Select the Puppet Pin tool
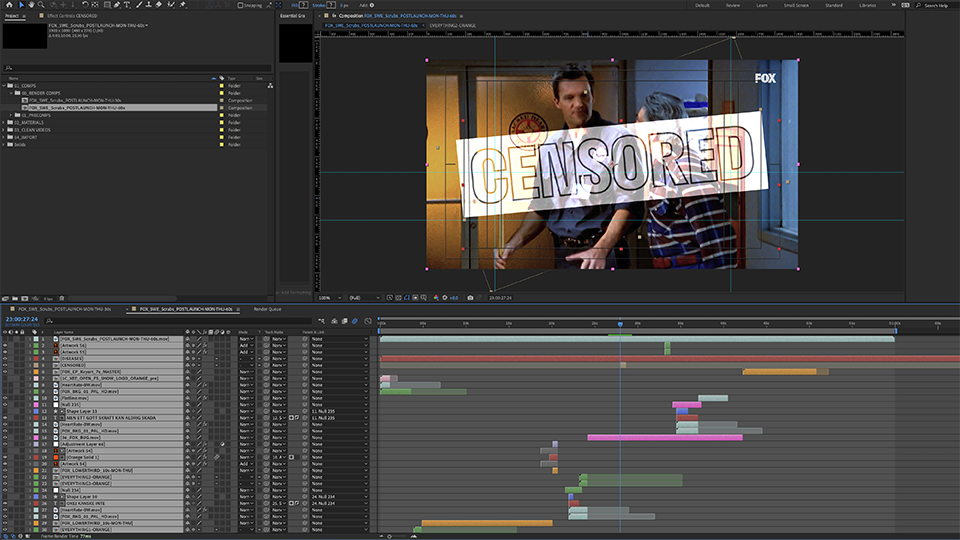This screenshot has width=960, height=540. 182,5
